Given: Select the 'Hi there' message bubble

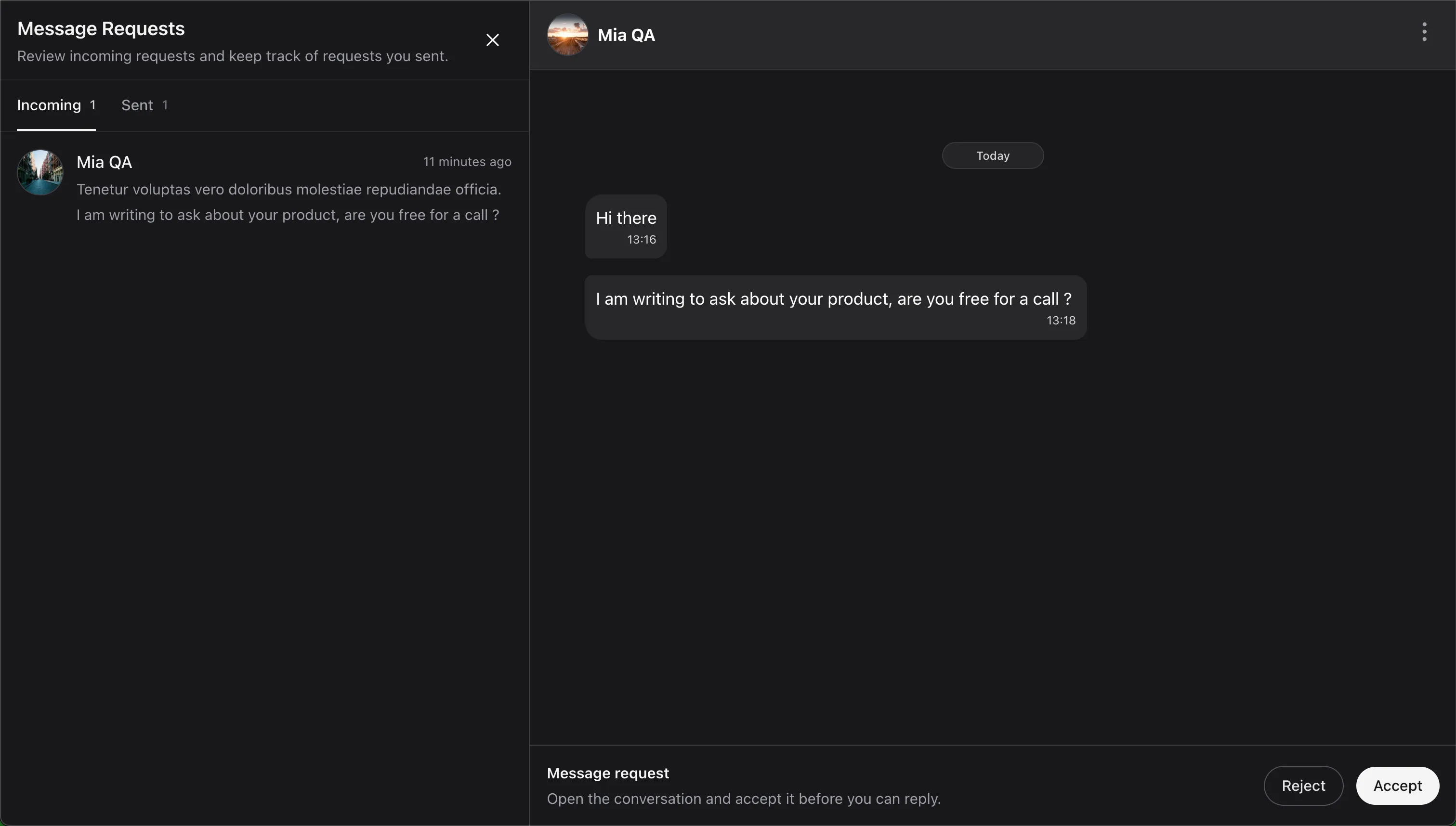Looking at the screenshot, I should click(x=626, y=226).
